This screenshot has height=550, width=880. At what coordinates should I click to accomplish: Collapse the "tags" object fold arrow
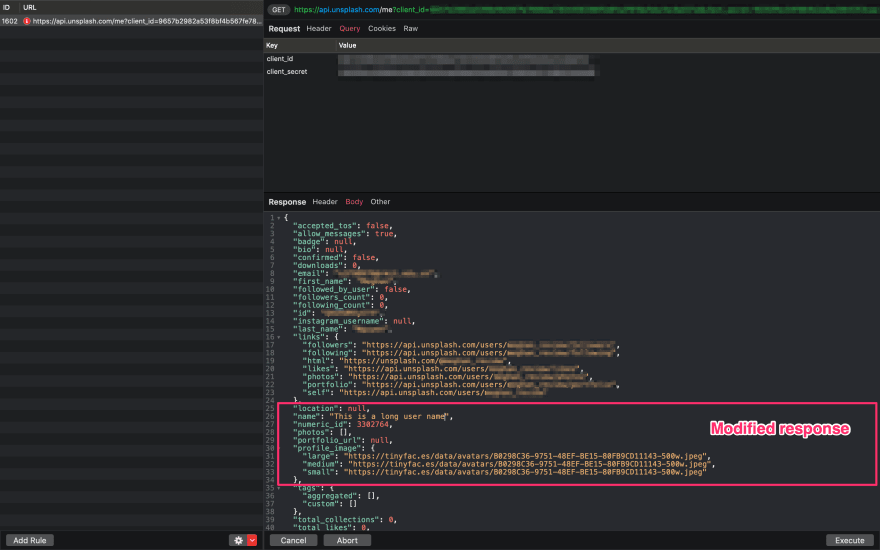point(279,488)
